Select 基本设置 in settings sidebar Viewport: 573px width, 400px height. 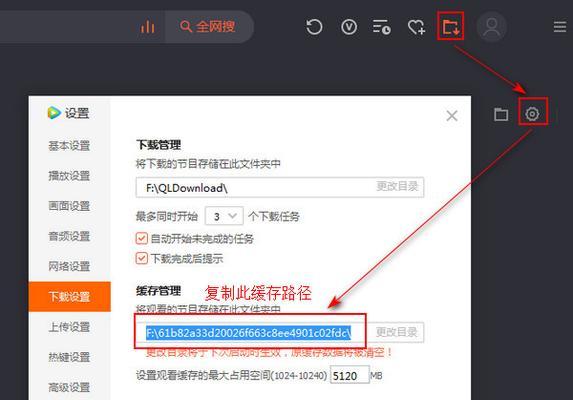pos(69,146)
